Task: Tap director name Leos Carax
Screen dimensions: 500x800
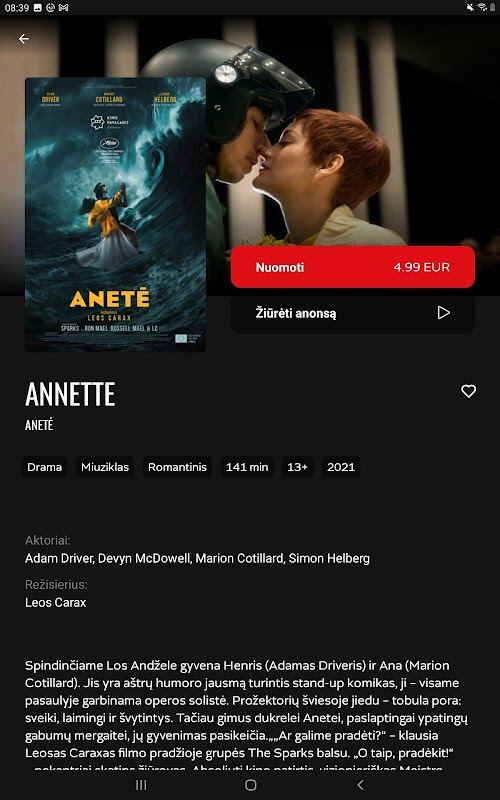Action: point(56,603)
